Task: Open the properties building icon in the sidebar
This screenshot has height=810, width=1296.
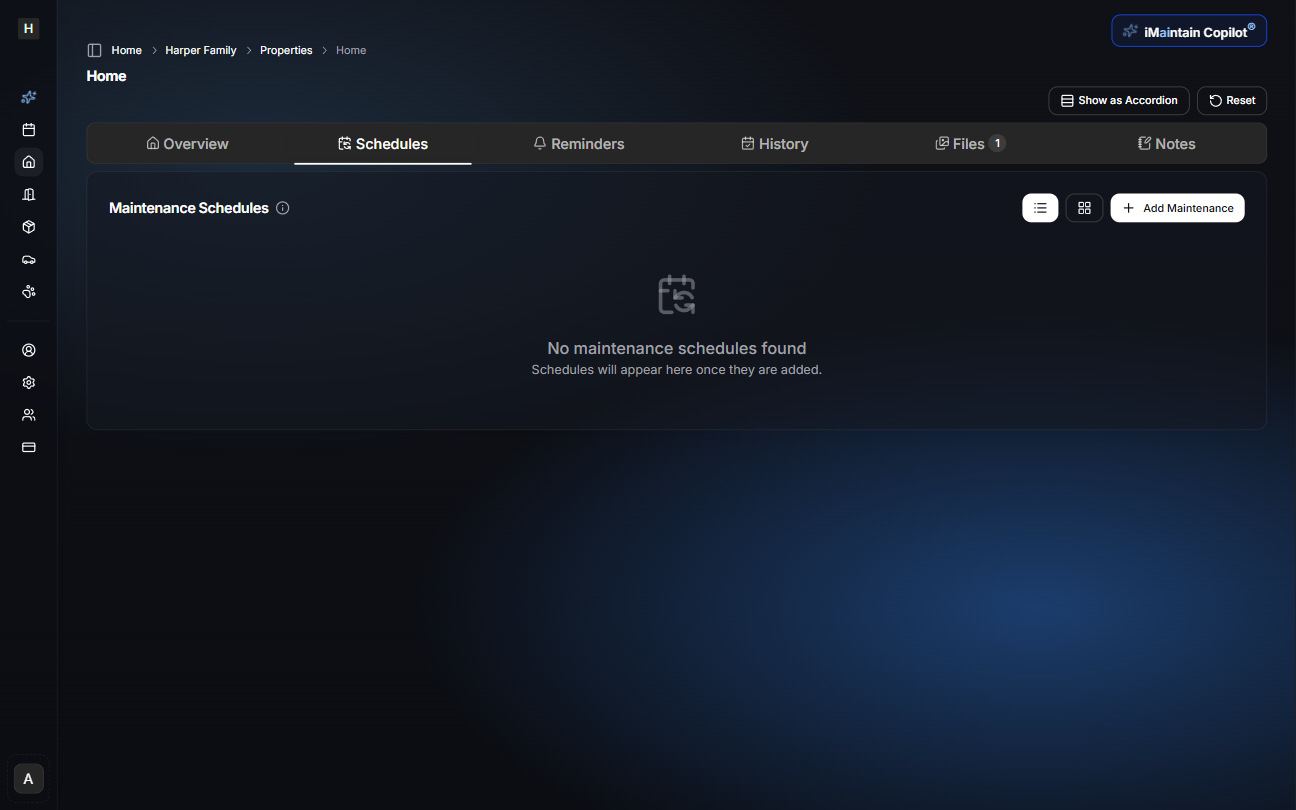Action: tap(28, 194)
